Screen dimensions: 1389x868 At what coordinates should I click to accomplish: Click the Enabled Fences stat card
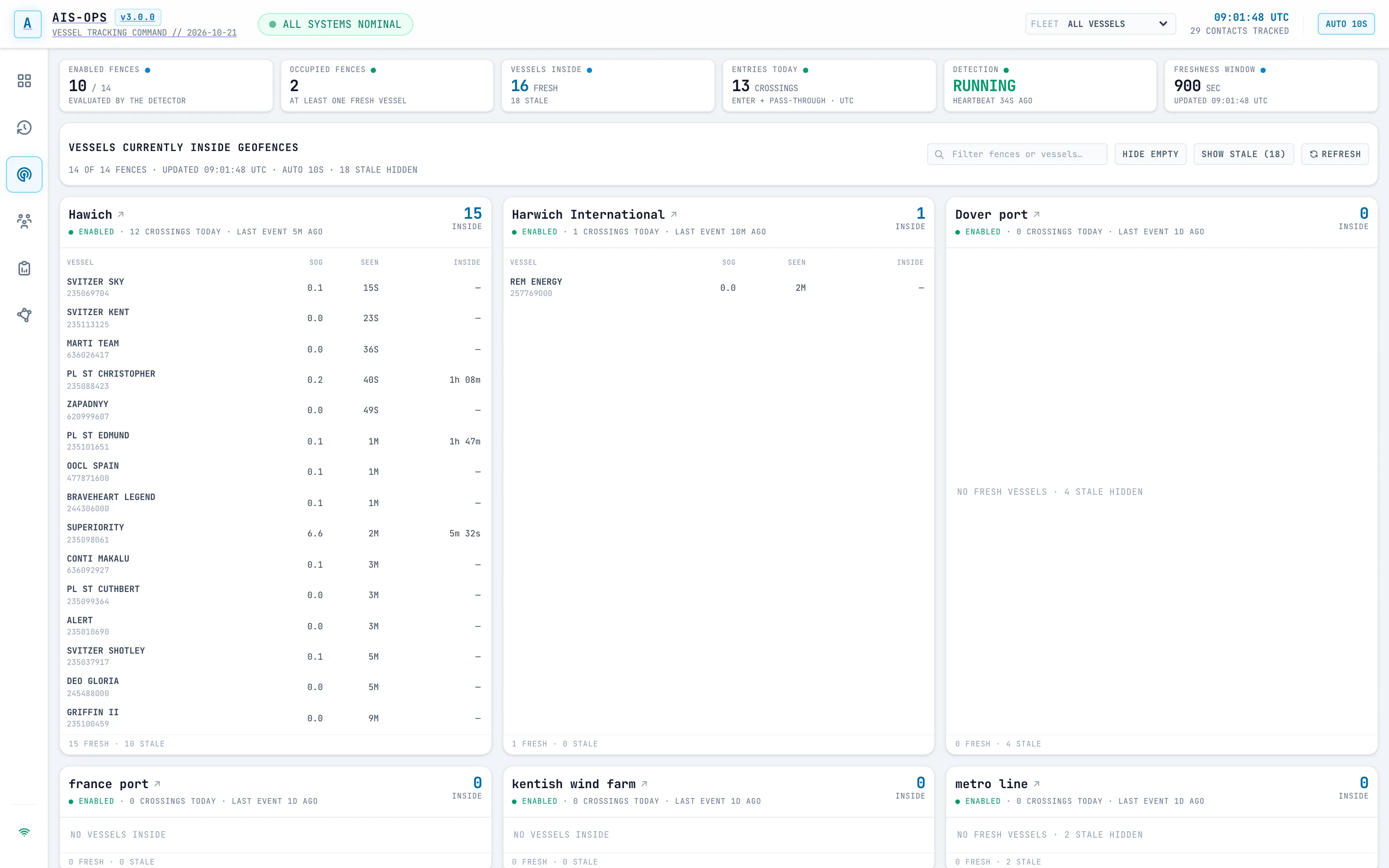(x=166, y=85)
